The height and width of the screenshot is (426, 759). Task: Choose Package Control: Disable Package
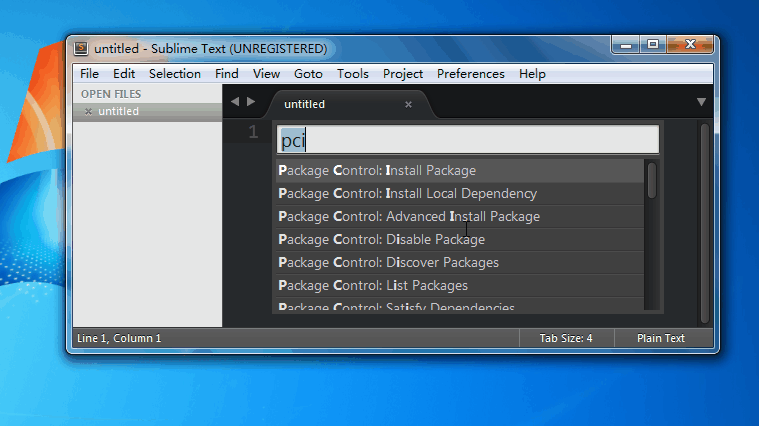[460, 240]
